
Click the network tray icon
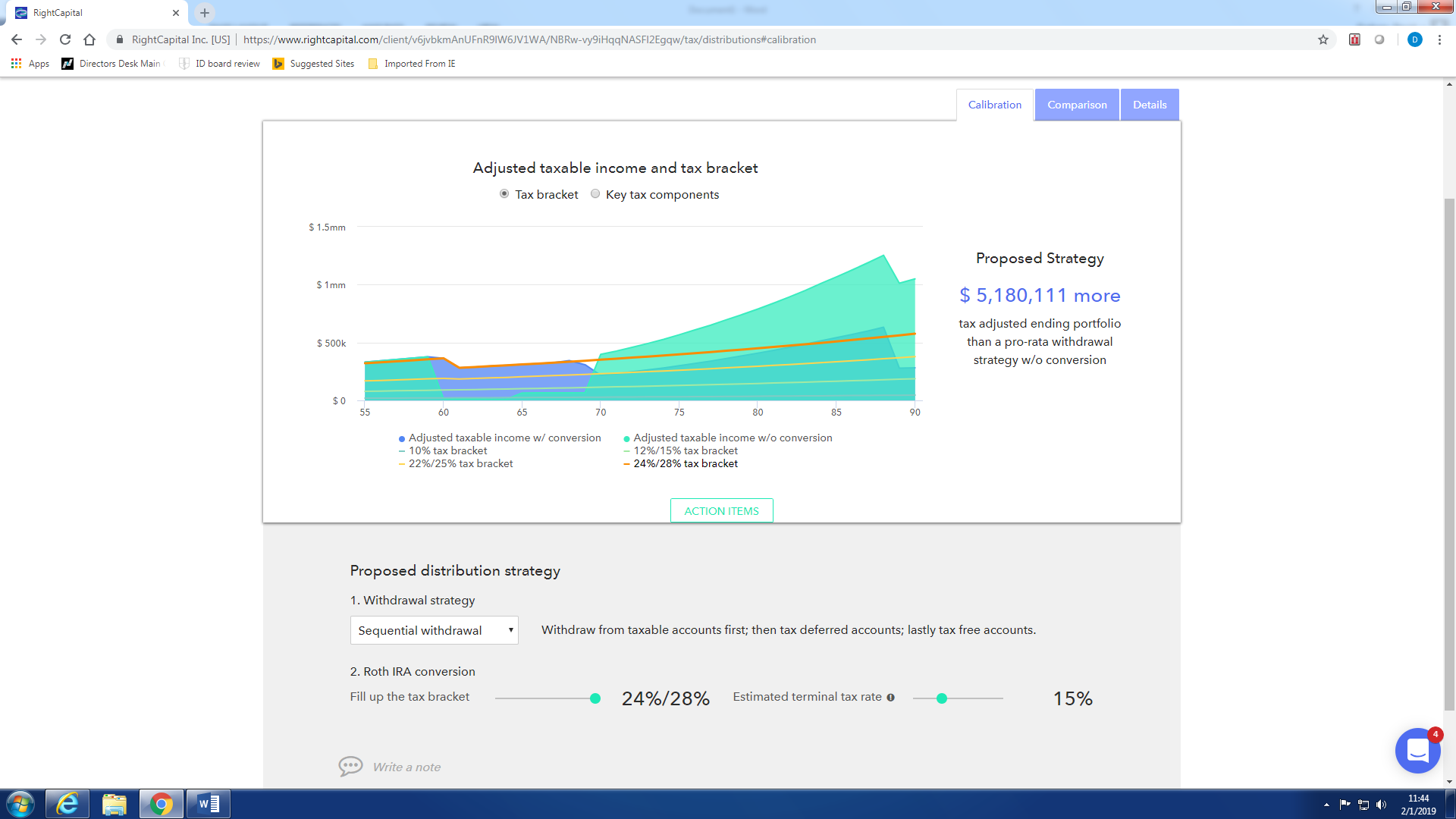pyautogui.click(x=1363, y=805)
